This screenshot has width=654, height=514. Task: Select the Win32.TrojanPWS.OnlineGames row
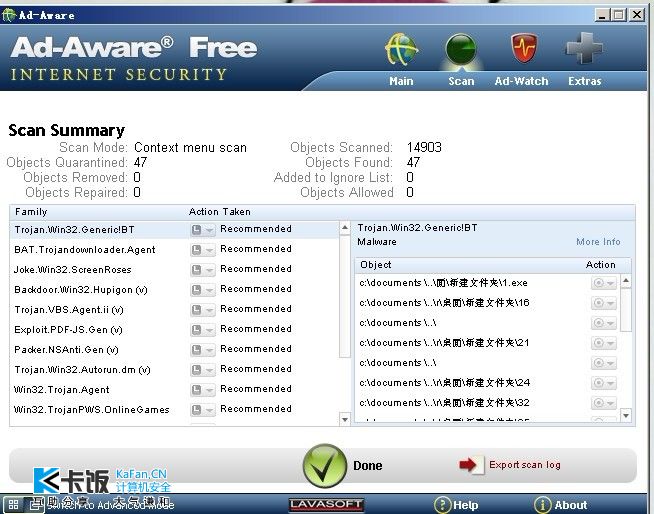[174, 410]
